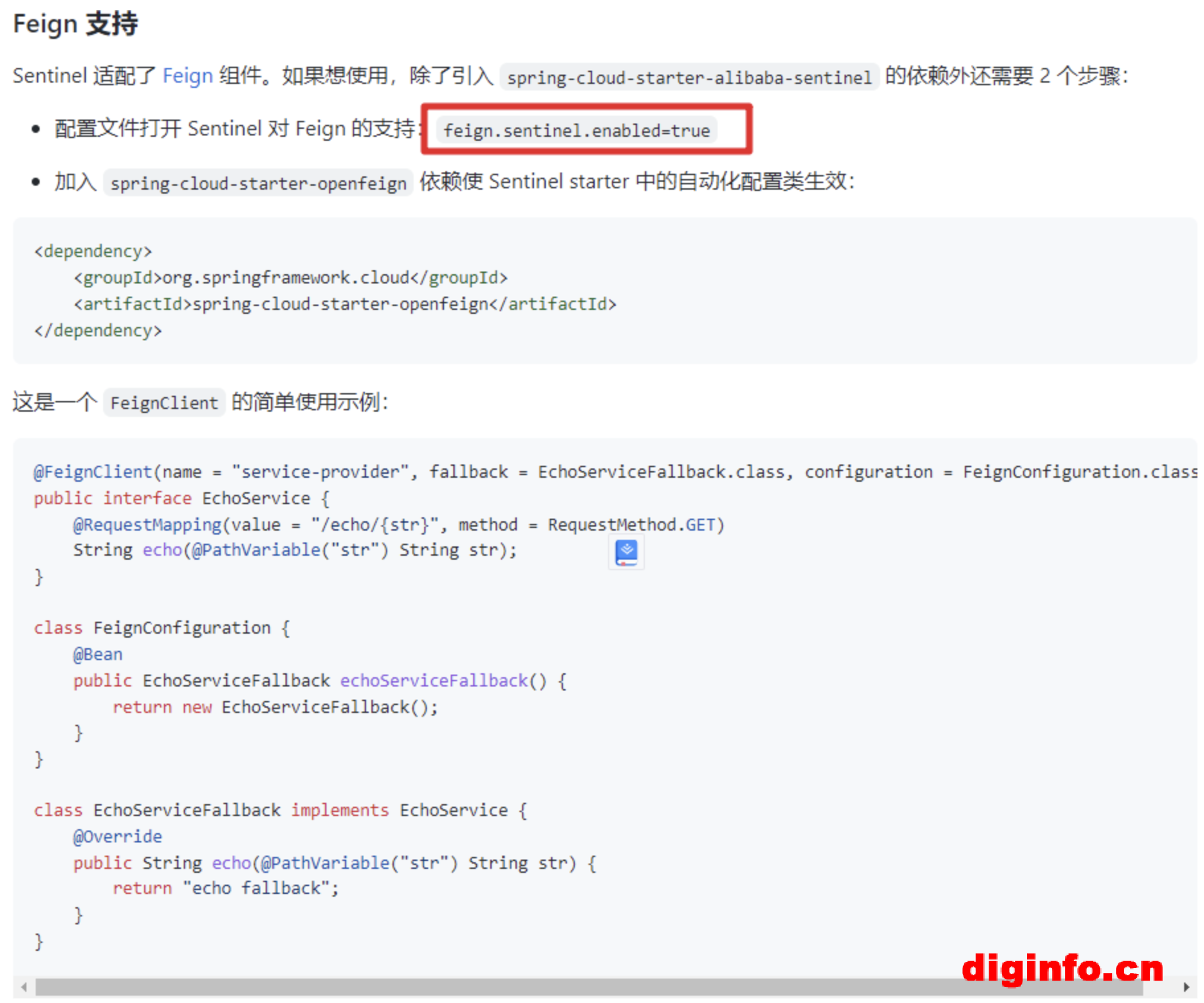Open the Feign hyperlink in intro sentence
The image size is (1204, 1003).
pos(187,76)
